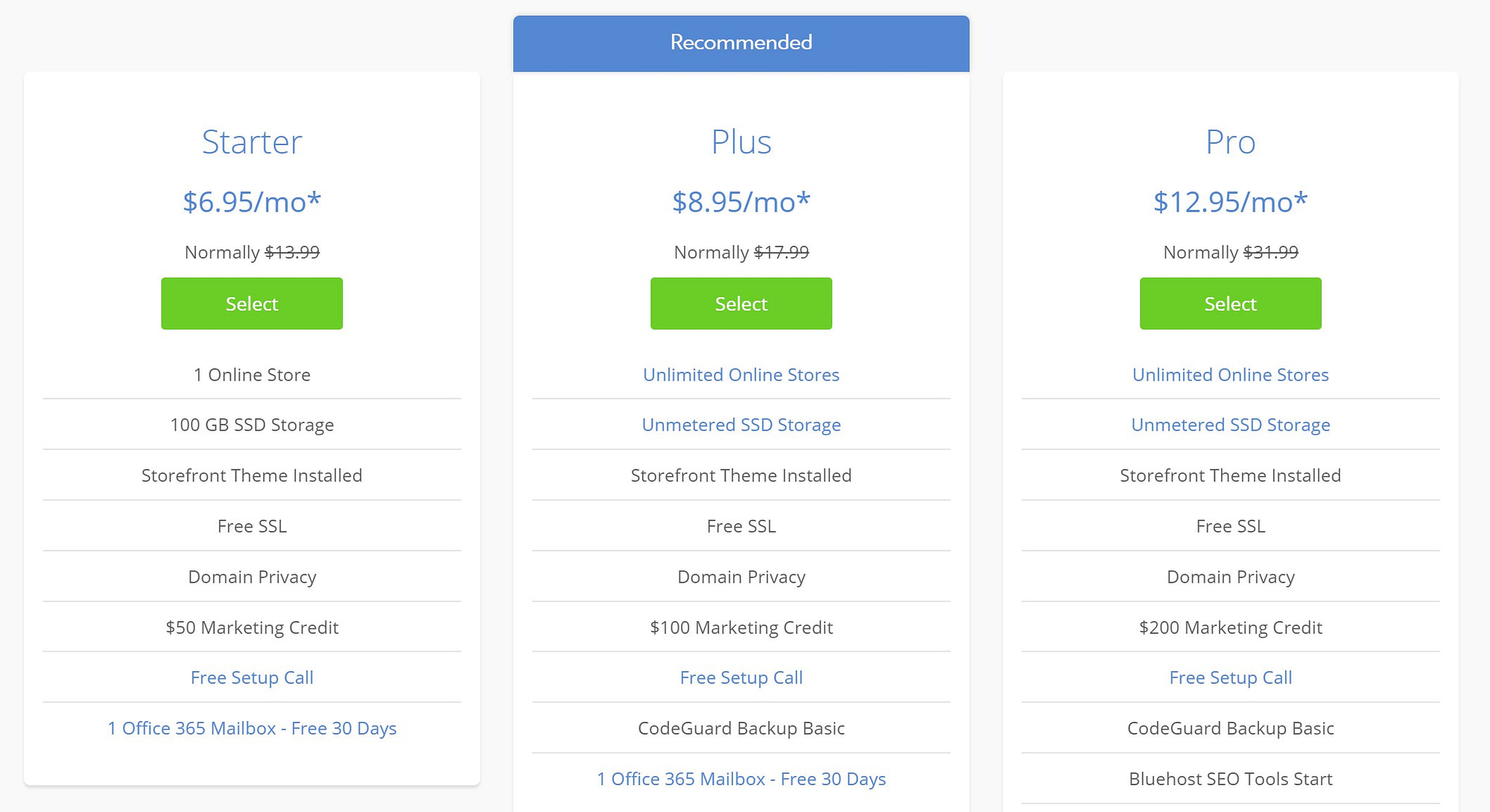Image resolution: width=1490 pixels, height=812 pixels.
Task: Click Free Setup Call in the Plus column
Action: tap(741, 677)
